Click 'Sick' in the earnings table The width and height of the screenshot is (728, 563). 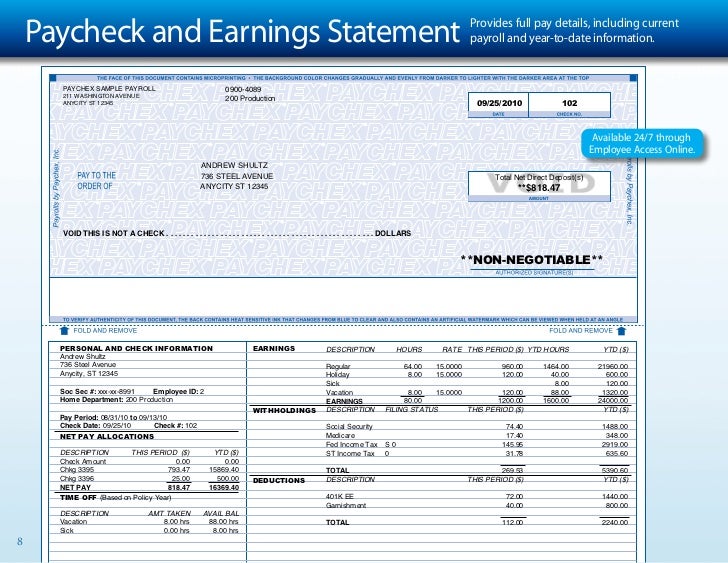point(332,383)
